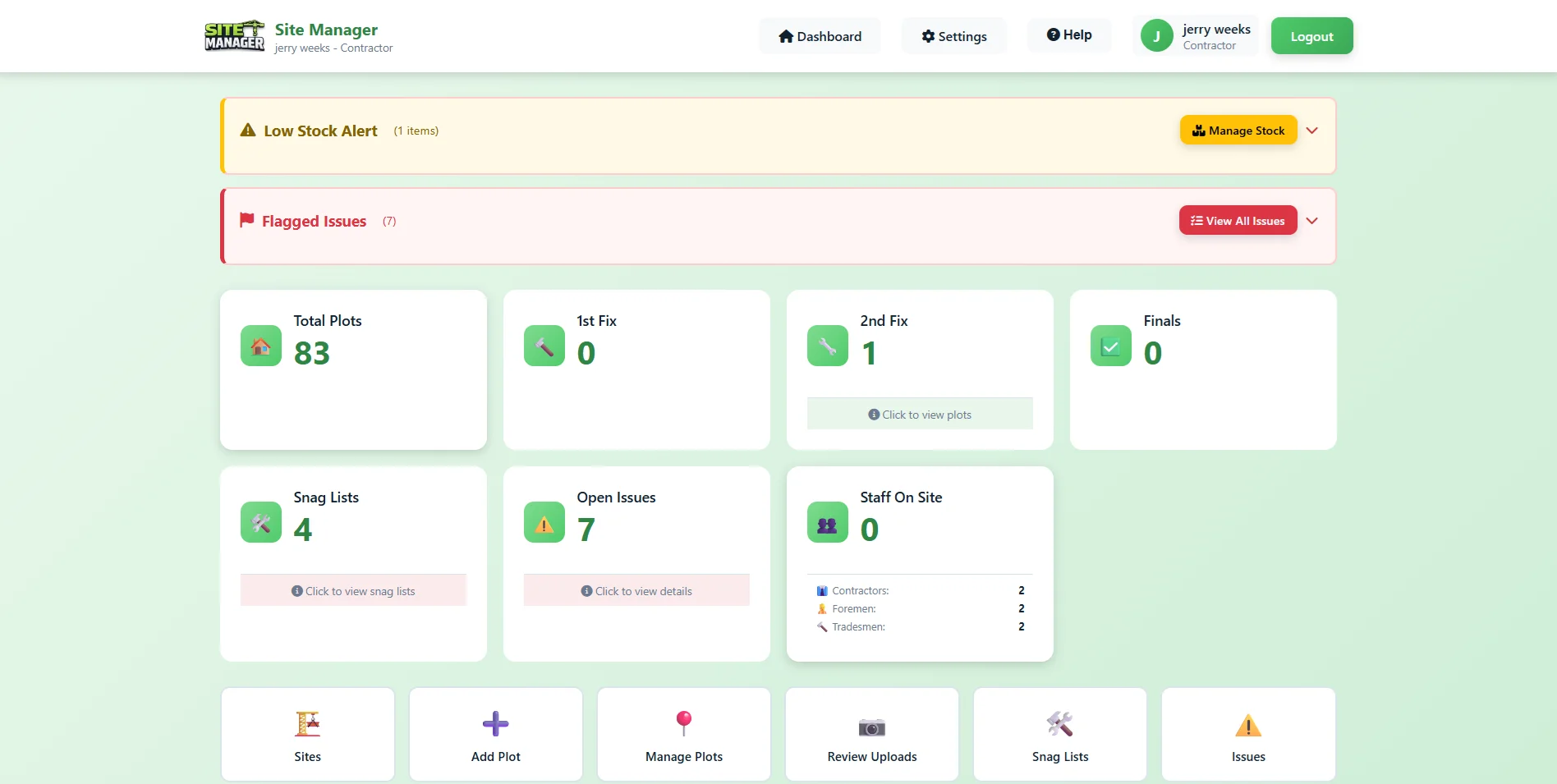
Task: Click to view snag lists
Action: [x=353, y=589]
